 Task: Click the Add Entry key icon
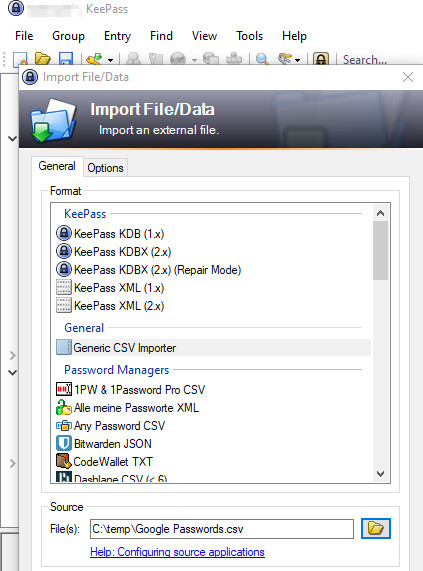click(x=95, y=59)
